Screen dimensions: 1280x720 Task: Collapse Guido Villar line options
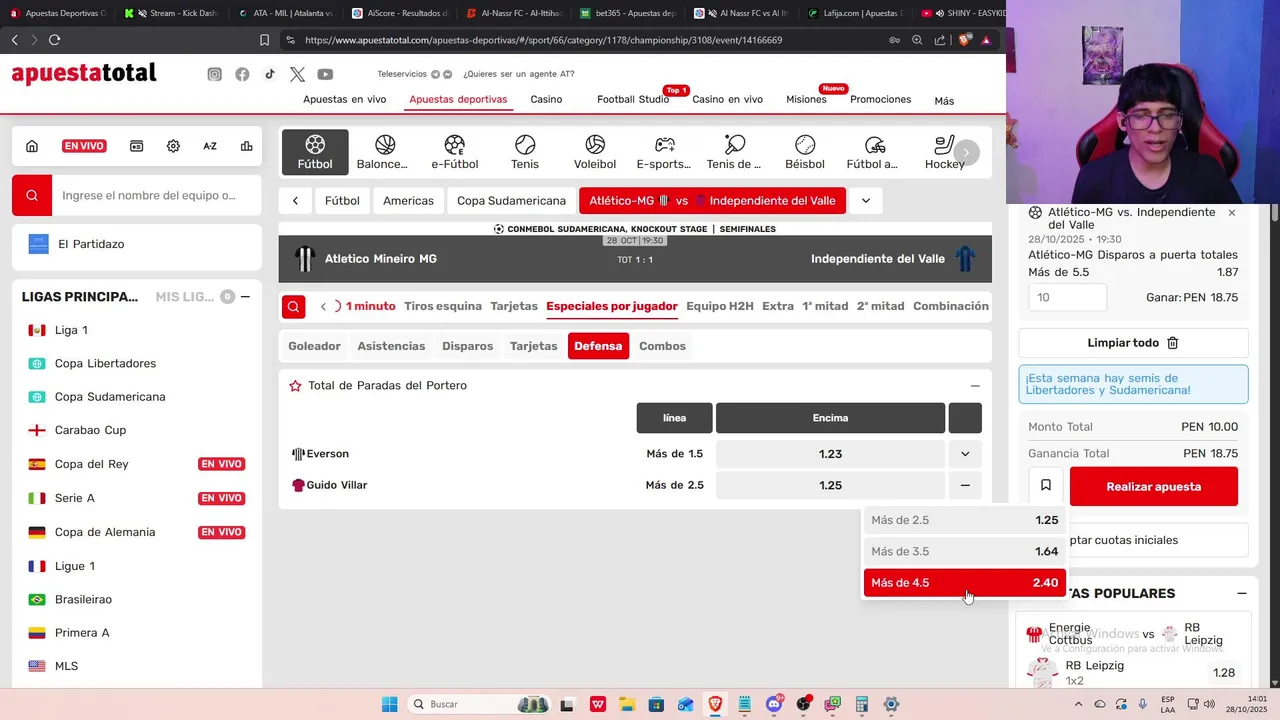click(x=965, y=485)
